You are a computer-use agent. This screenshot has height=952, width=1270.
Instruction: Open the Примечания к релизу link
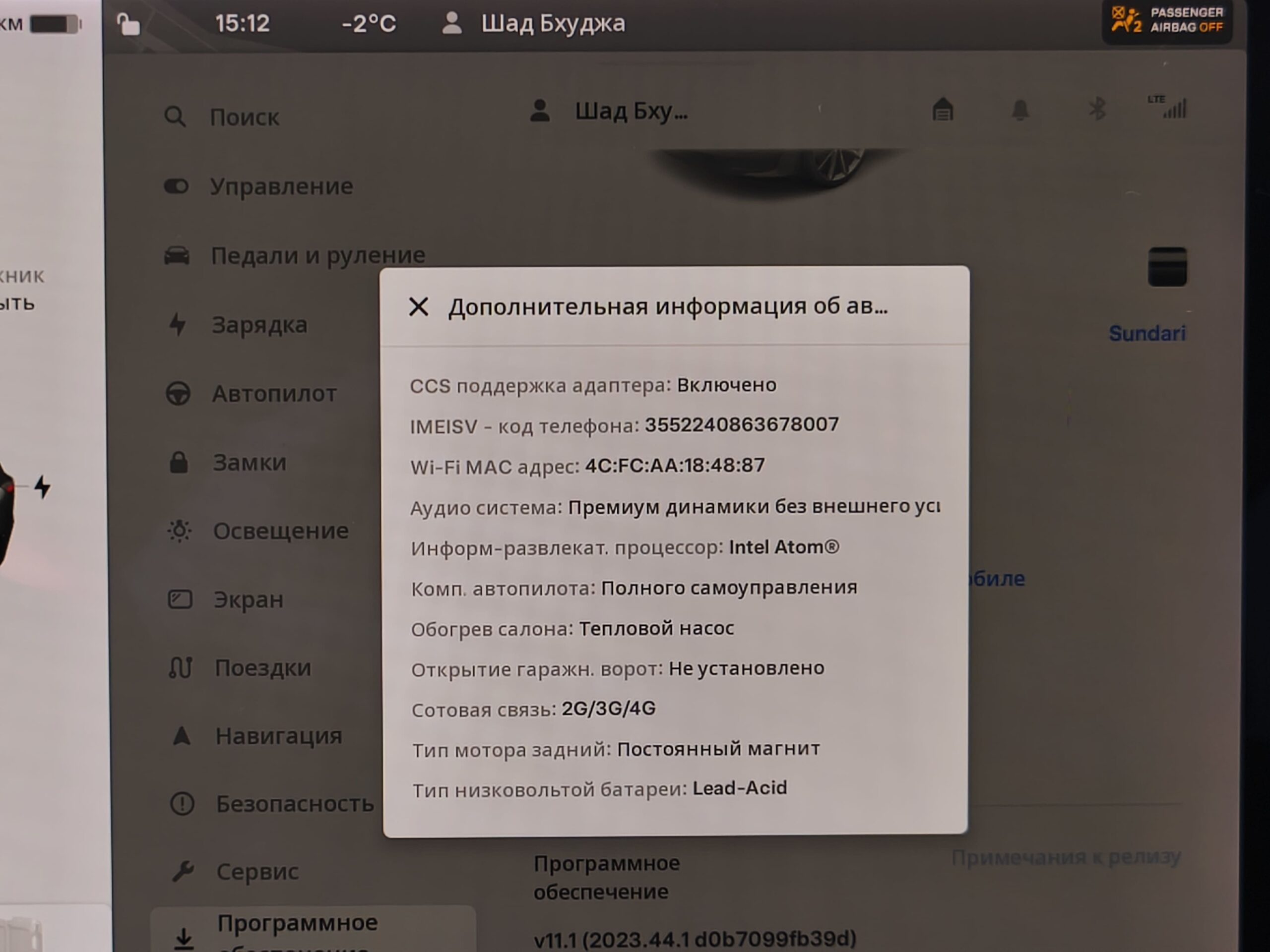click(1066, 857)
